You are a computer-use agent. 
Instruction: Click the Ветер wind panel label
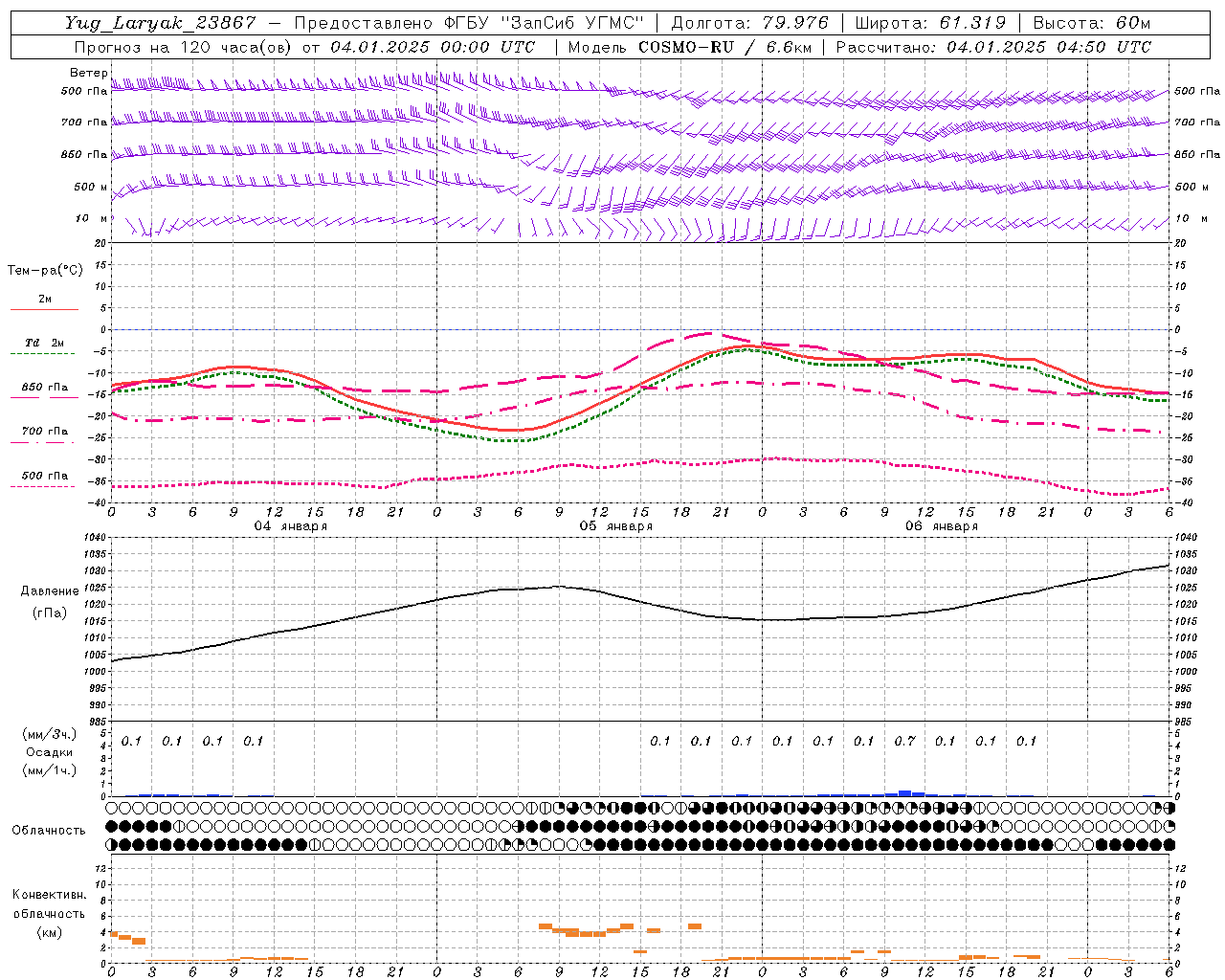pyautogui.click(x=89, y=73)
